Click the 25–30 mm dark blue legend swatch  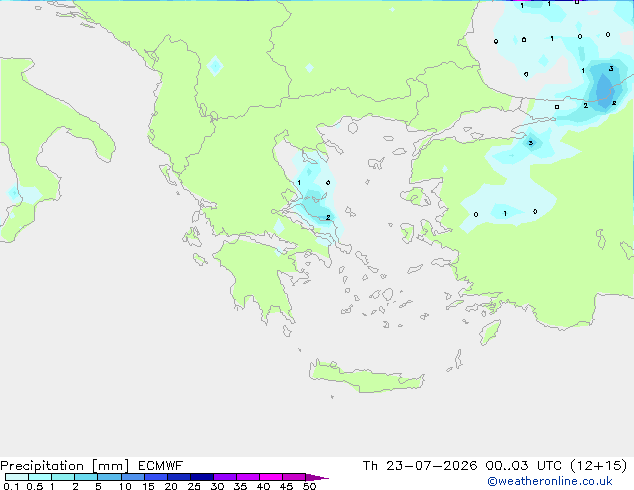coord(202,477)
